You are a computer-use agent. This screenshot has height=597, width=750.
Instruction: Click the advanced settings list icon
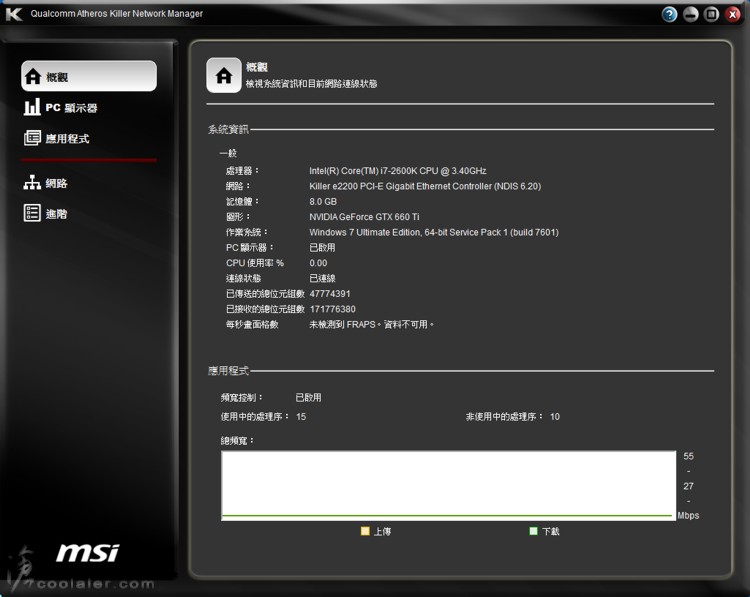pos(32,213)
